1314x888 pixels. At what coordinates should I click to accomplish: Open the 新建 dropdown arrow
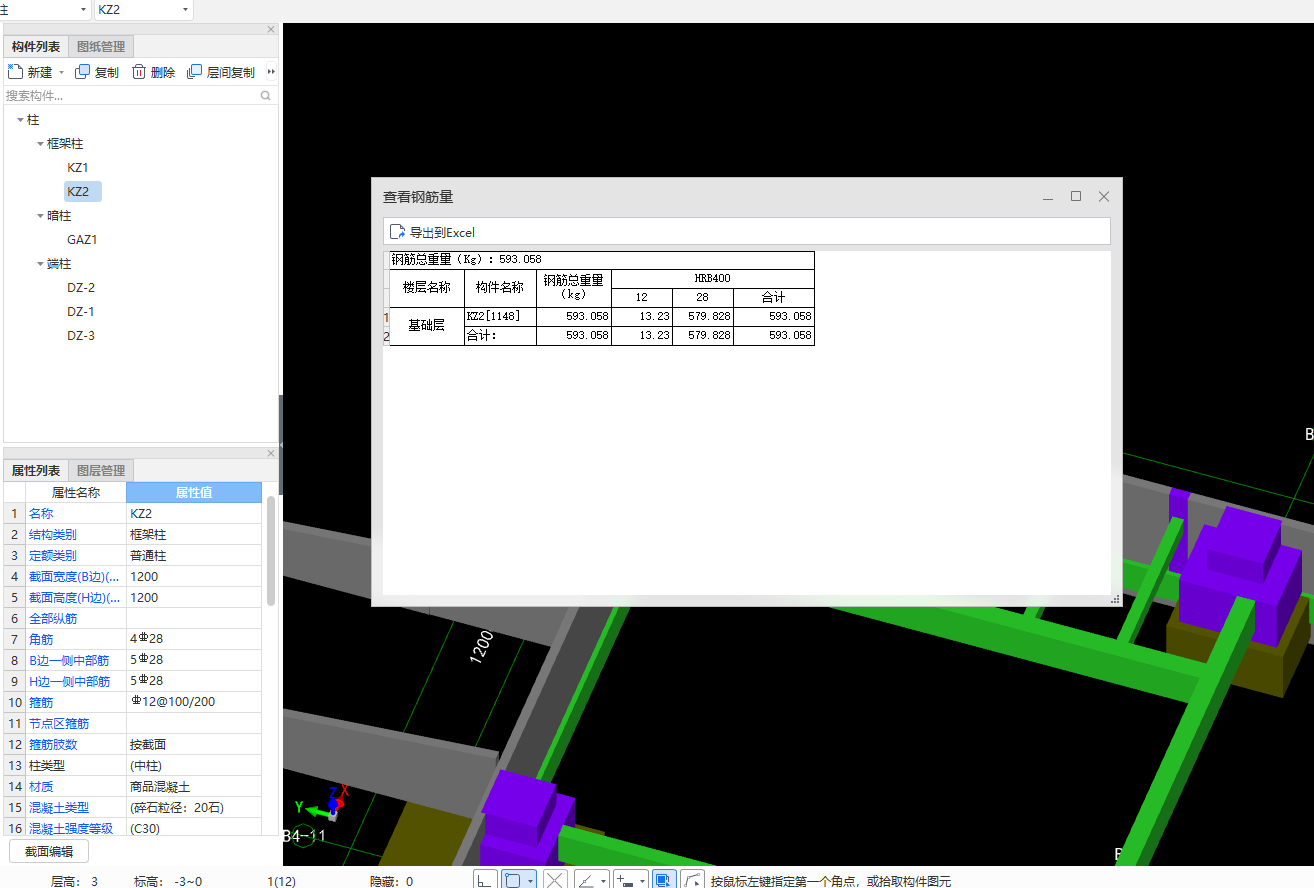pyautogui.click(x=61, y=72)
